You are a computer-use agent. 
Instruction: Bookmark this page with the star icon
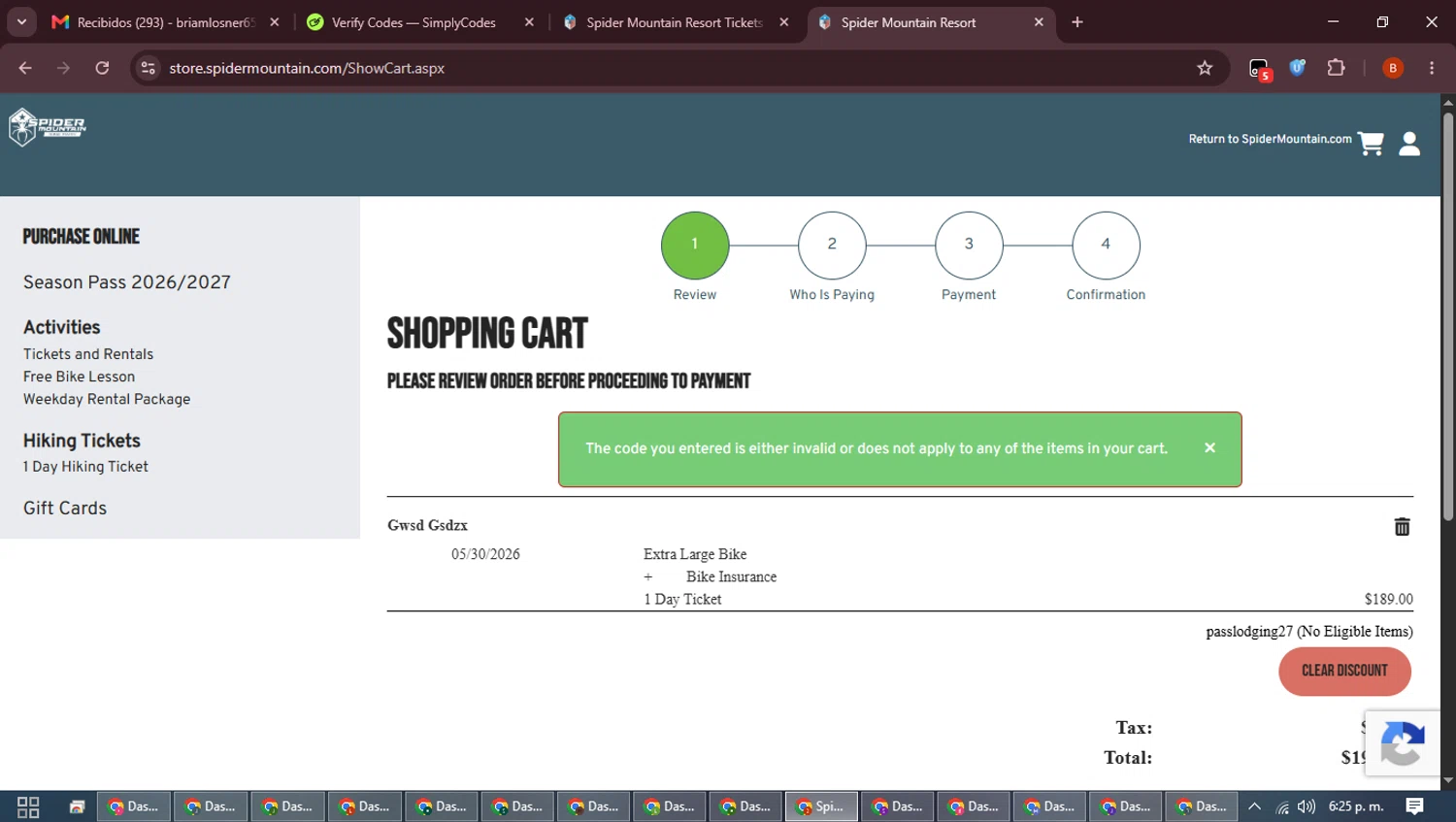pyautogui.click(x=1205, y=68)
